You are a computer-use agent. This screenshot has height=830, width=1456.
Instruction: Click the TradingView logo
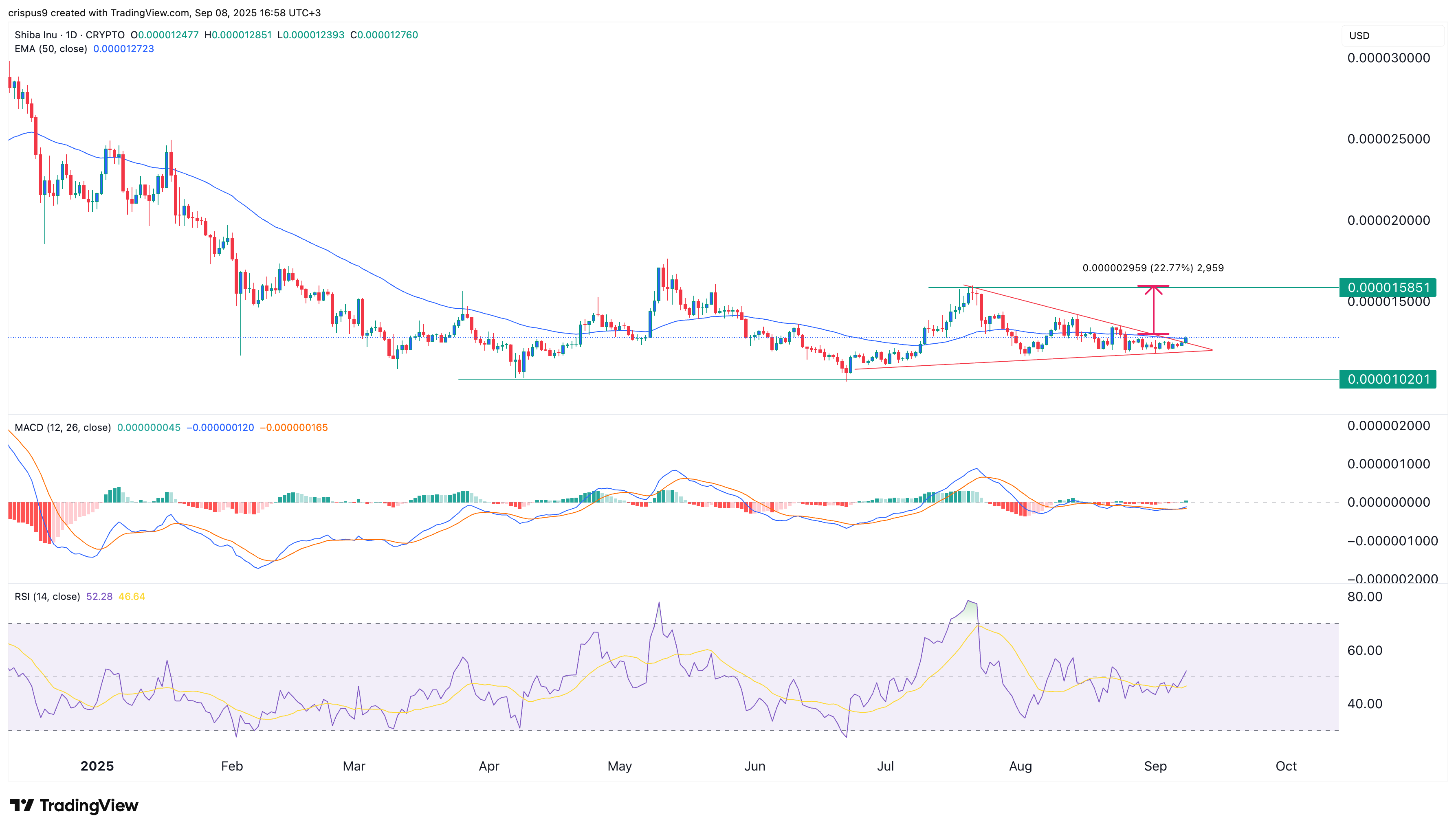74,805
